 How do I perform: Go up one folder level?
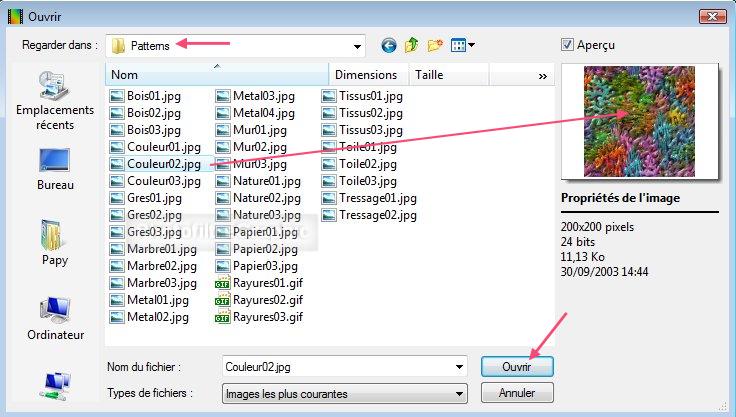click(x=412, y=45)
